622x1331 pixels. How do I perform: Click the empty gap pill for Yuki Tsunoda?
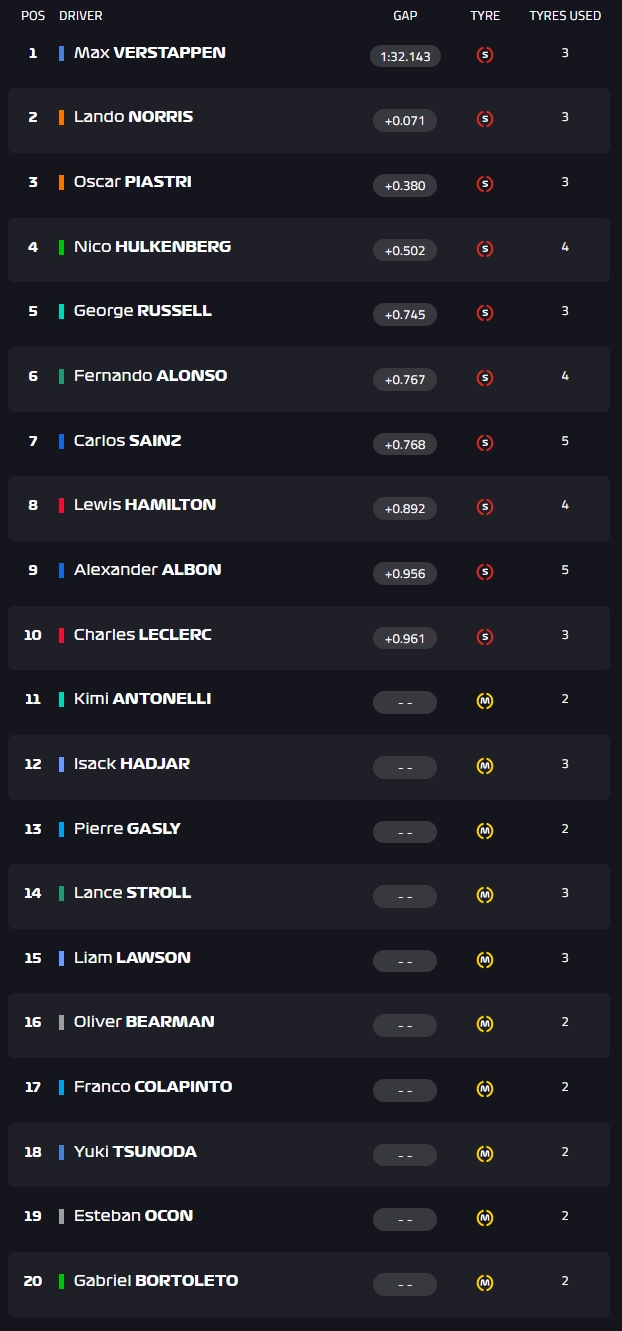[405, 1154]
